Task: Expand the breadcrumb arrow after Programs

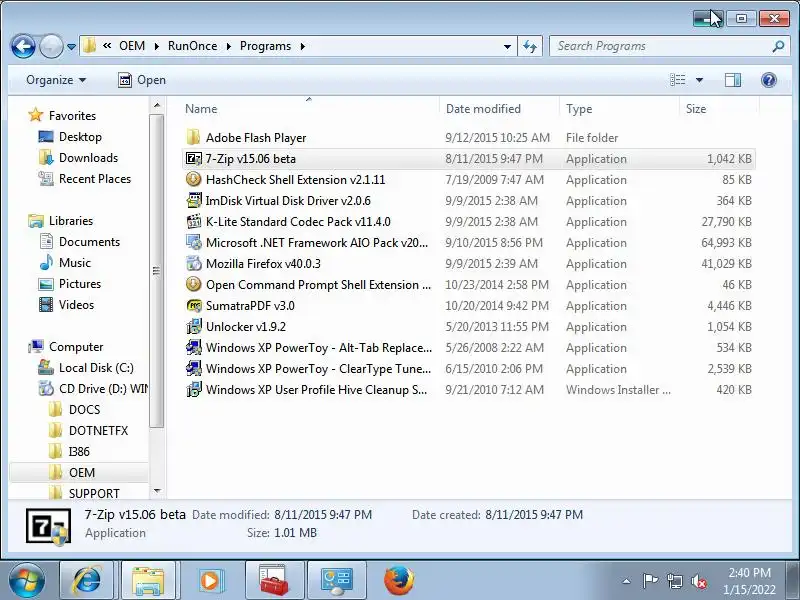Action: (303, 46)
